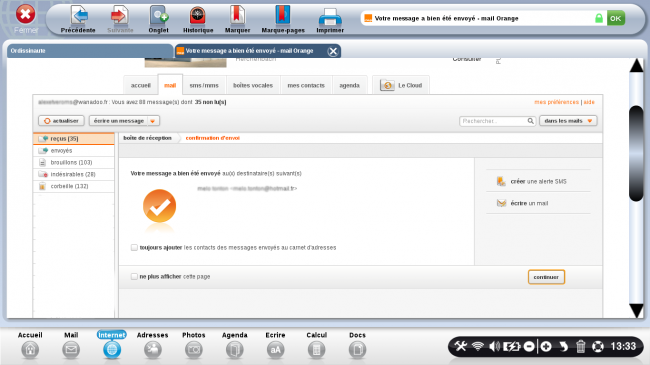650x365 pixels.
Task: Open the Historique clock icon
Action: point(198,16)
